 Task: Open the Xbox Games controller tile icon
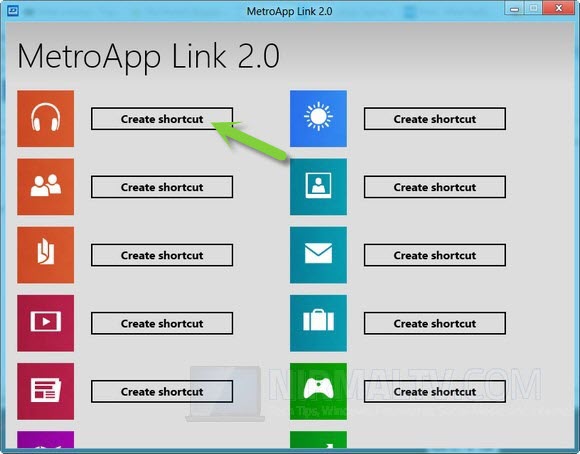pos(318,391)
